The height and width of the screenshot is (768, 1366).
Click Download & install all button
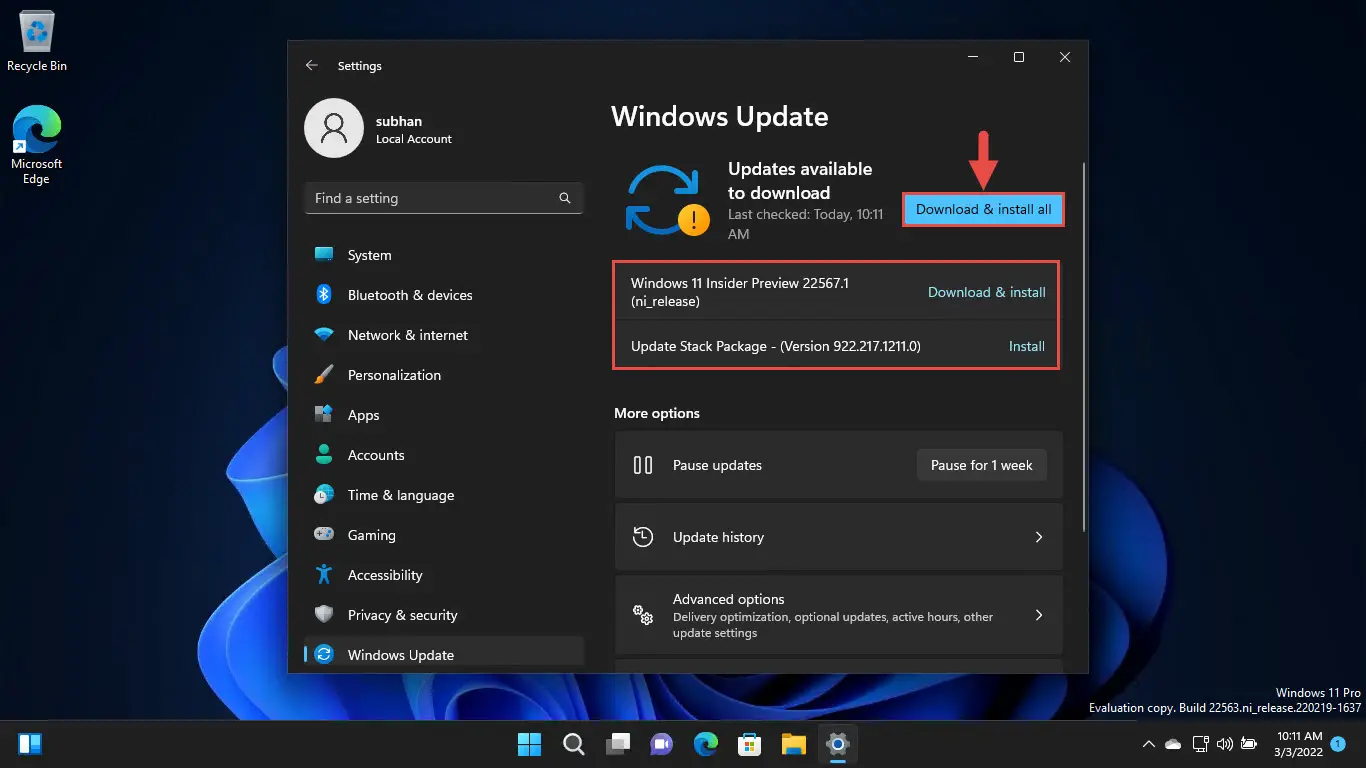tap(984, 210)
